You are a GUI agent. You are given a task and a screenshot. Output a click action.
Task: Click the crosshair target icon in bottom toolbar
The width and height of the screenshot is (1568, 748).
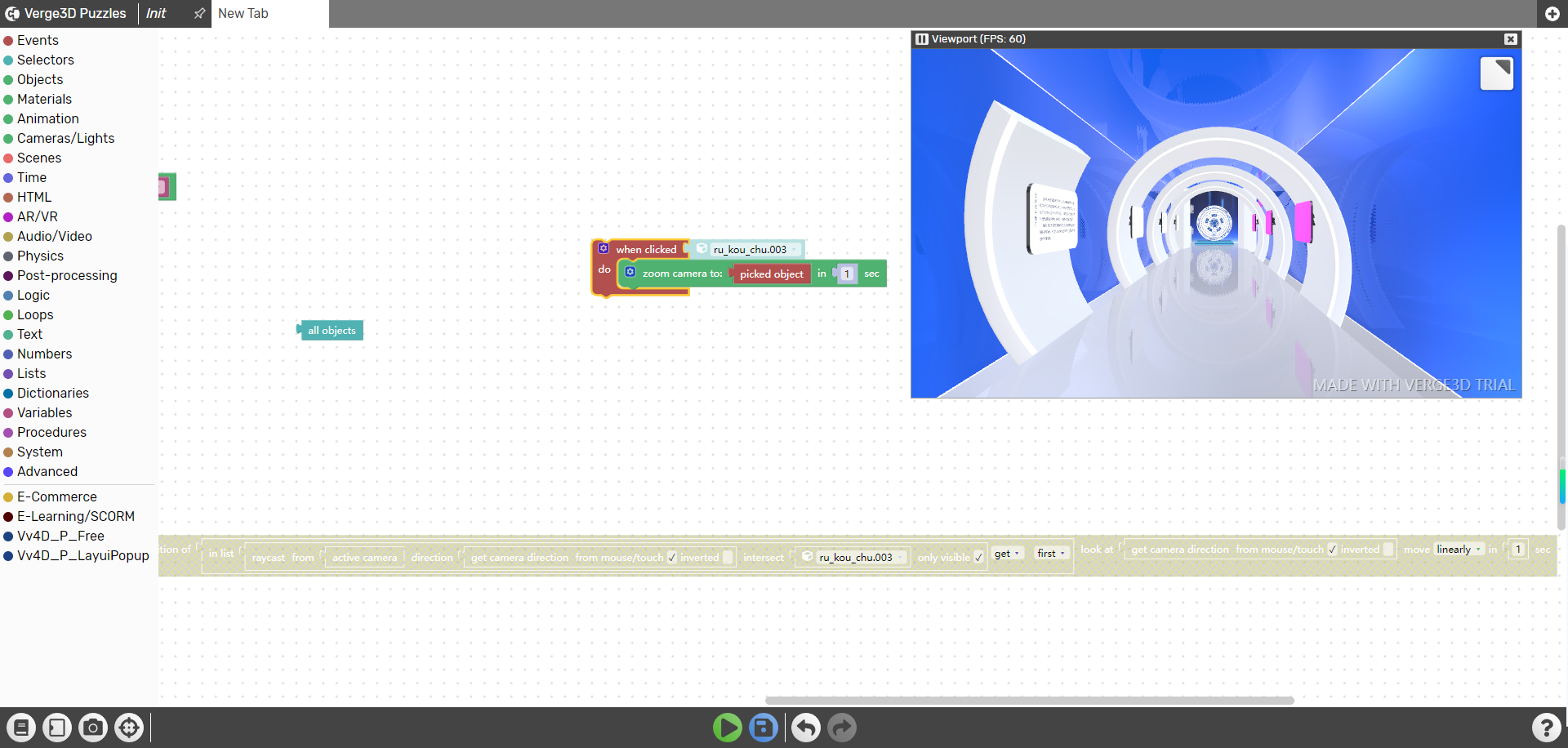click(129, 728)
